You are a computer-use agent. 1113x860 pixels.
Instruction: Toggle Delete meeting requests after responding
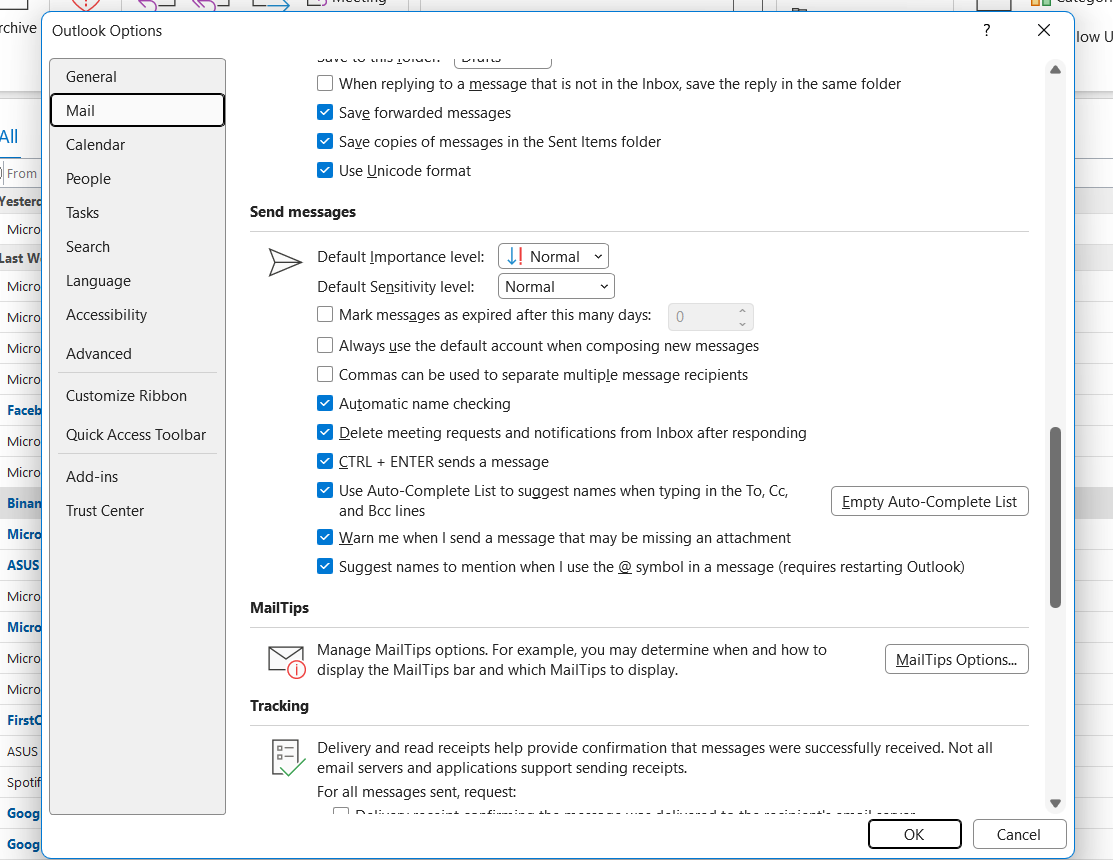tap(325, 433)
